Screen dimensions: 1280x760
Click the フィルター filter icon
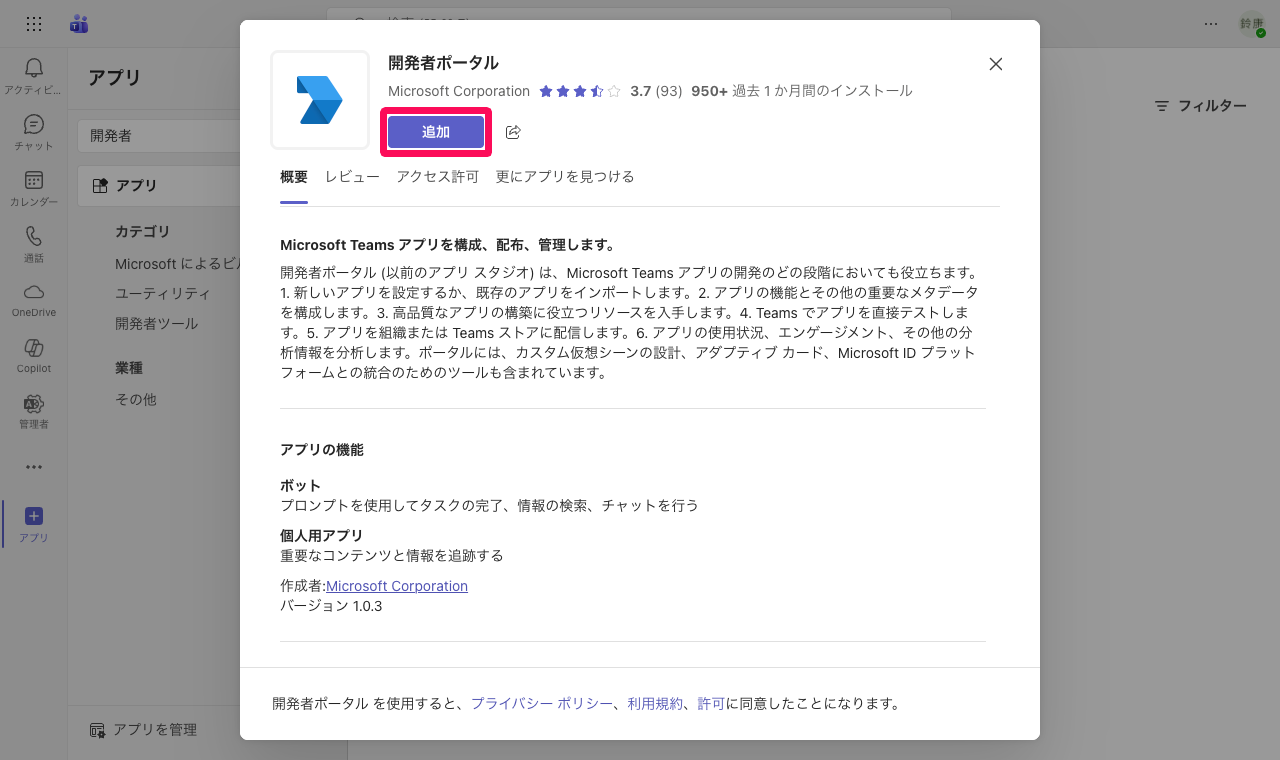point(1162,105)
